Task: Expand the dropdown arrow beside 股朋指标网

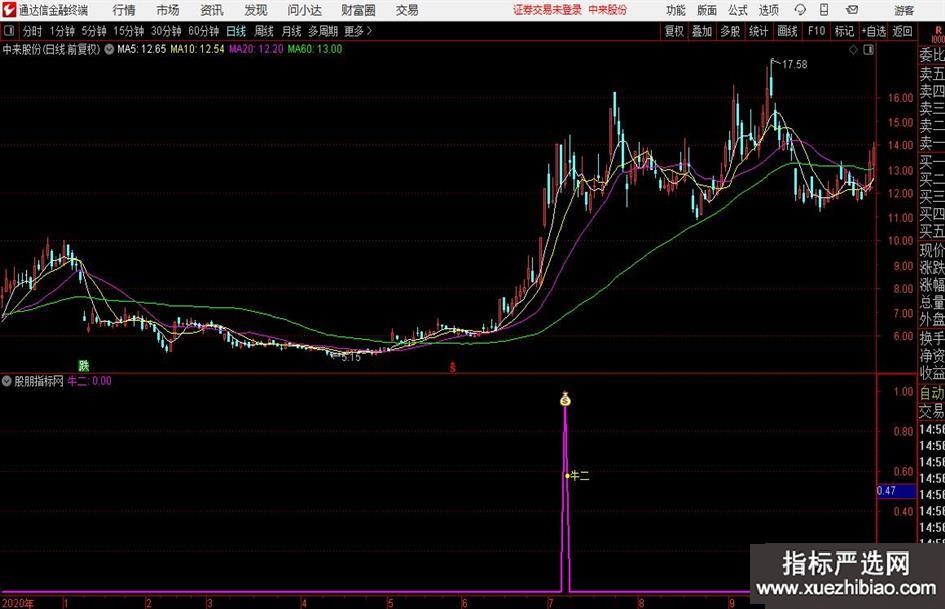Action: pos(7,381)
